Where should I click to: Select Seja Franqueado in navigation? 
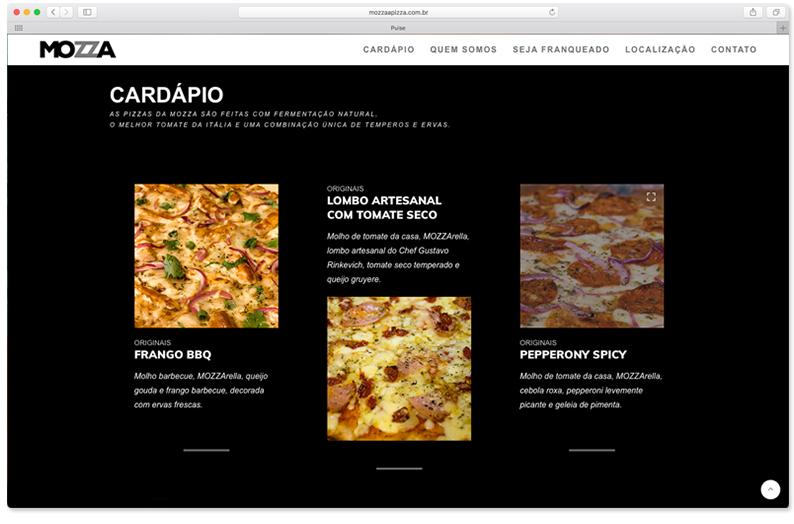click(x=560, y=50)
